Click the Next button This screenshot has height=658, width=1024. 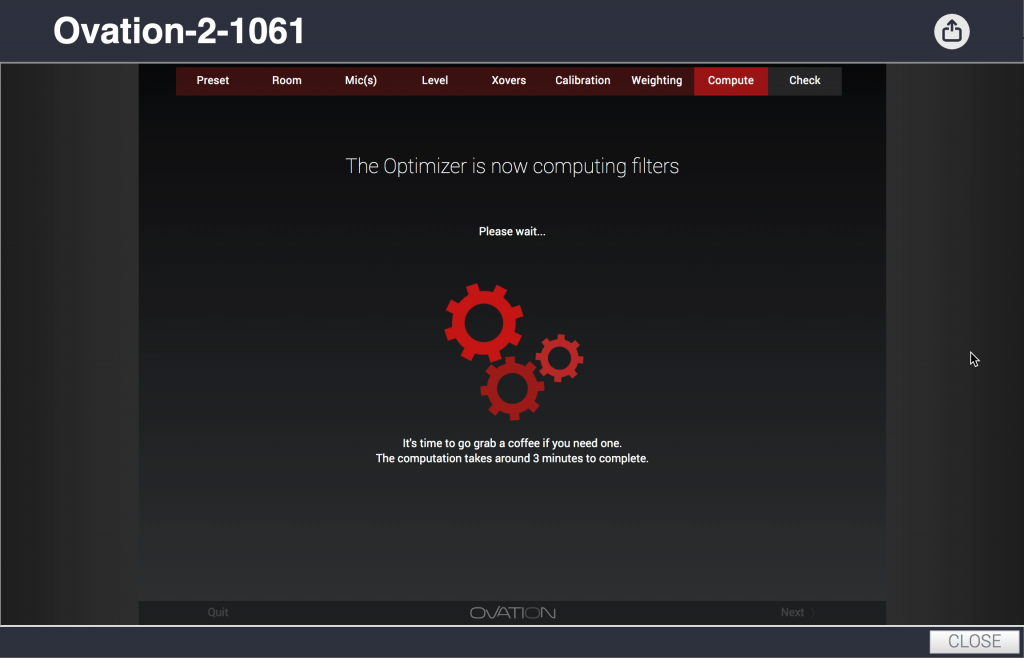pos(797,612)
